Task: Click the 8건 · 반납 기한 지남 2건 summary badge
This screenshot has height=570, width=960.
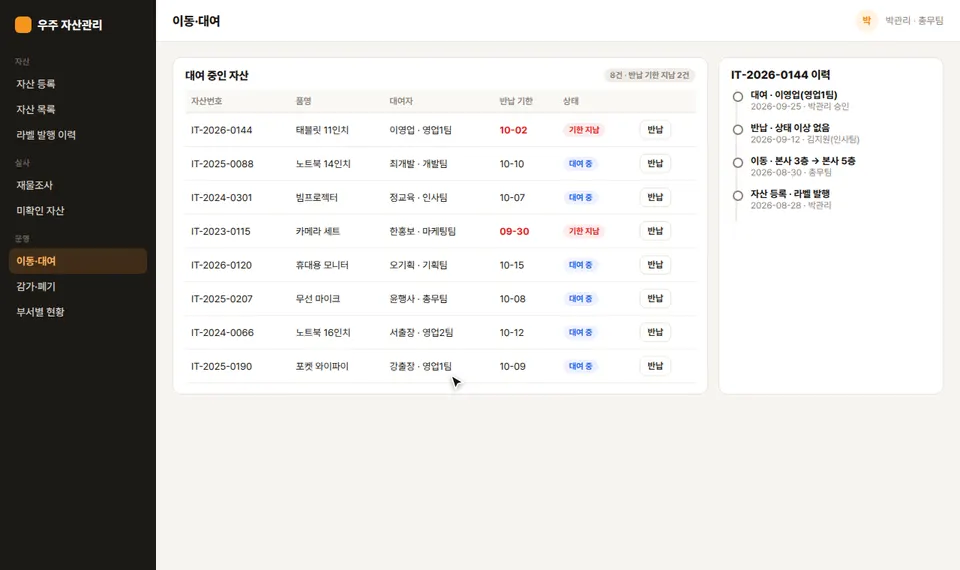Action: coord(649,75)
